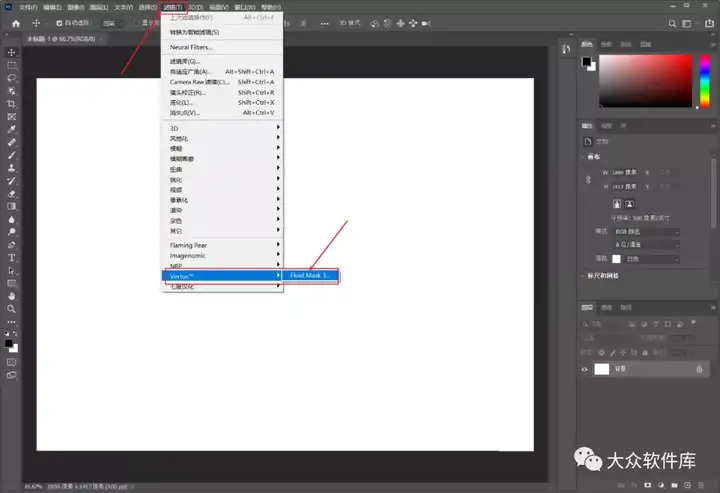Select the History Brush tool

pos(11,181)
